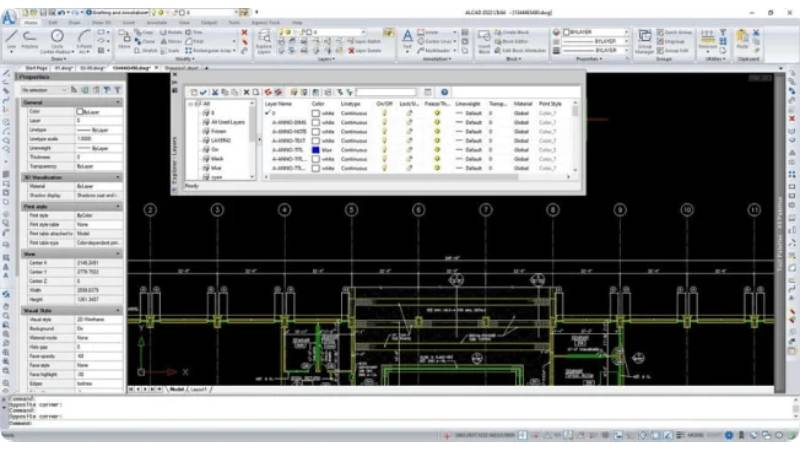Viewport: 800px width, 450px height.
Task: Click the horizontal scrollbar in layer list
Action: [x=394, y=177]
